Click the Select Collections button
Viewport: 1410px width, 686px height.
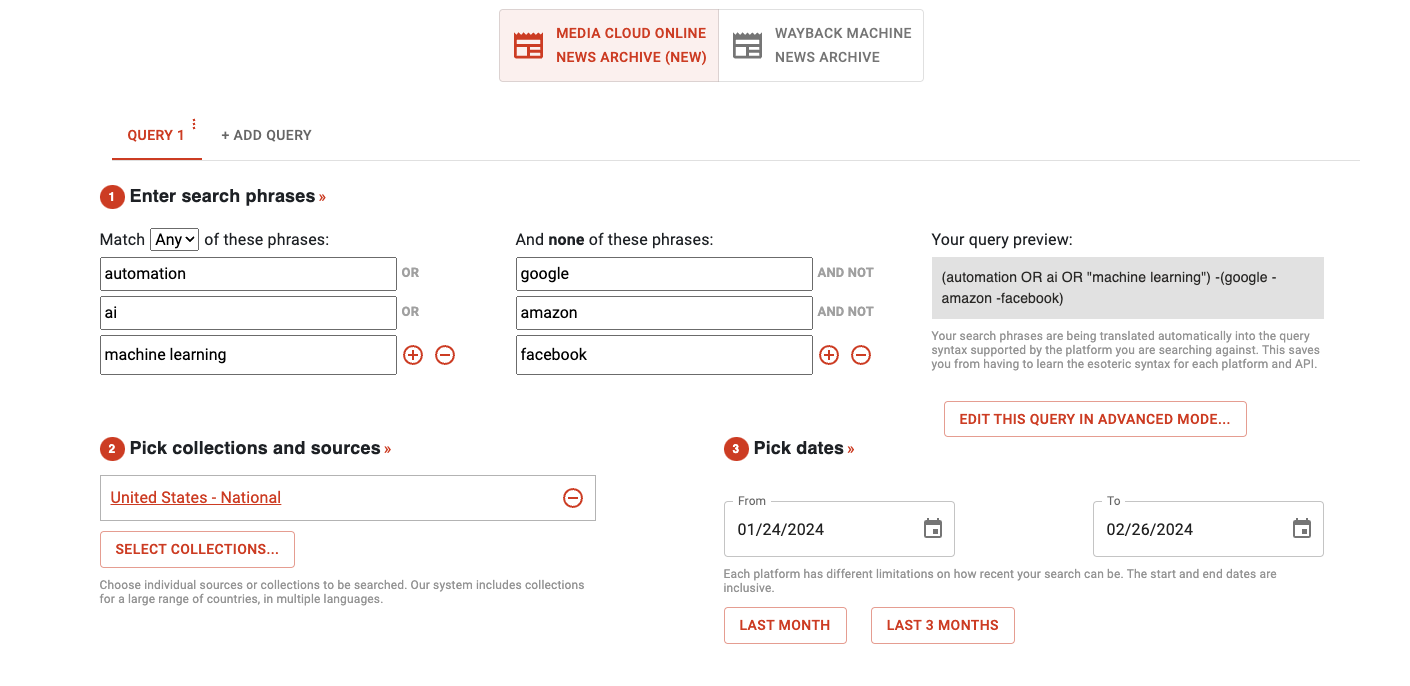(x=197, y=549)
